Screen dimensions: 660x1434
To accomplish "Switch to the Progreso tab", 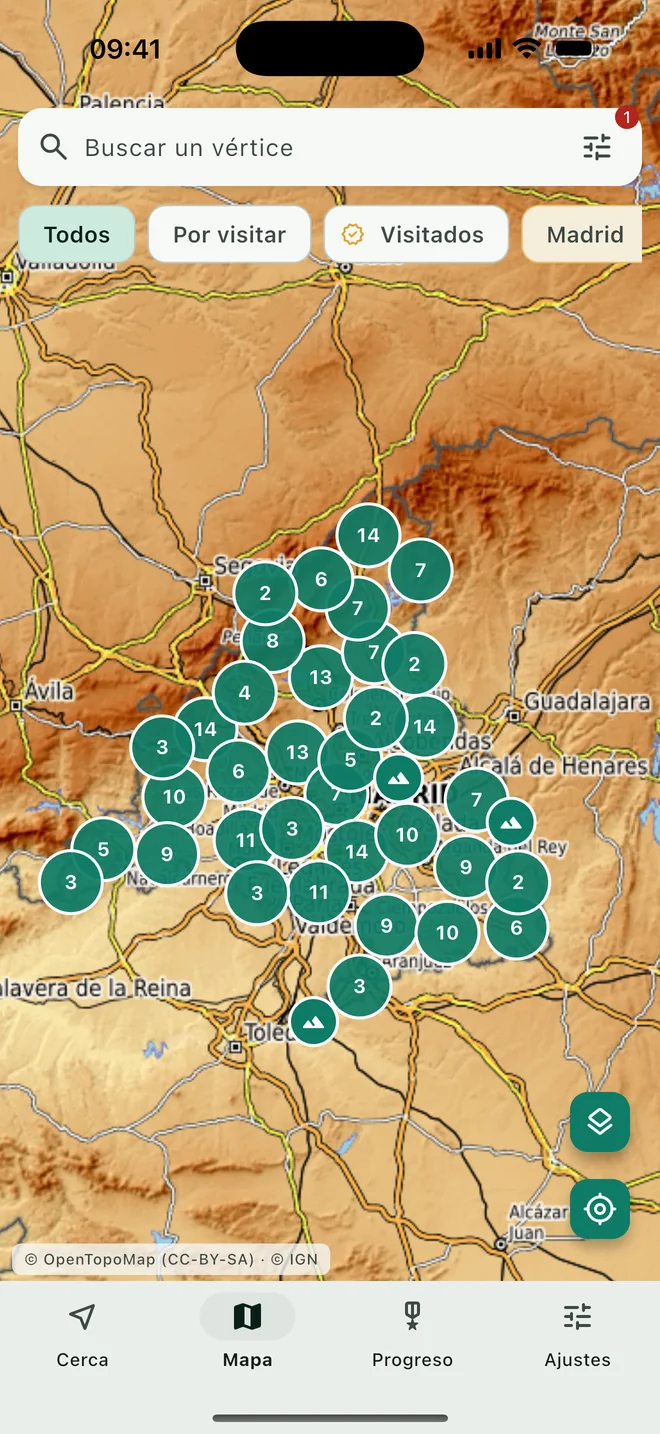I will click(x=412, y=1335).
